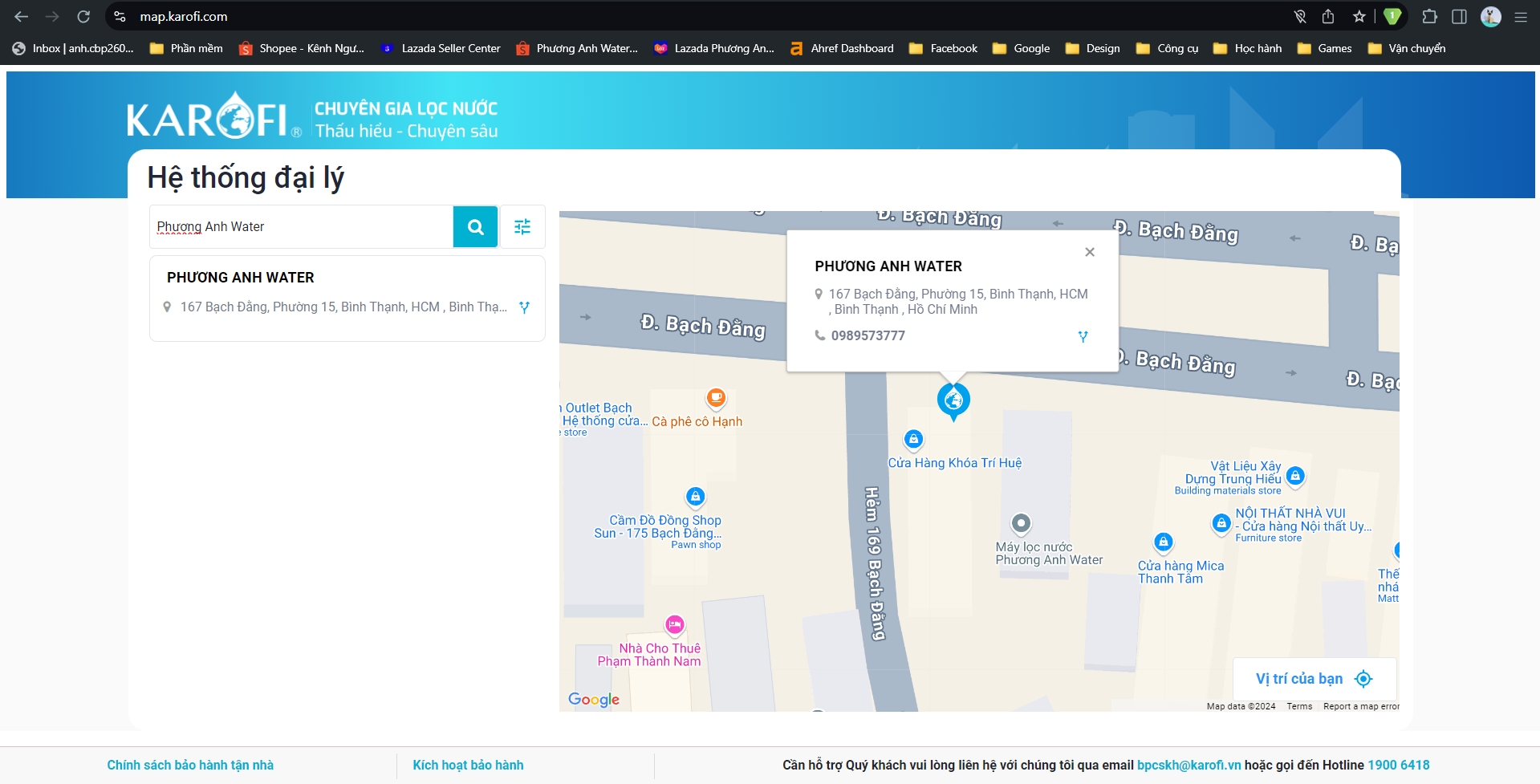Open the filter options sliders icon

click(x=522, y=226)
